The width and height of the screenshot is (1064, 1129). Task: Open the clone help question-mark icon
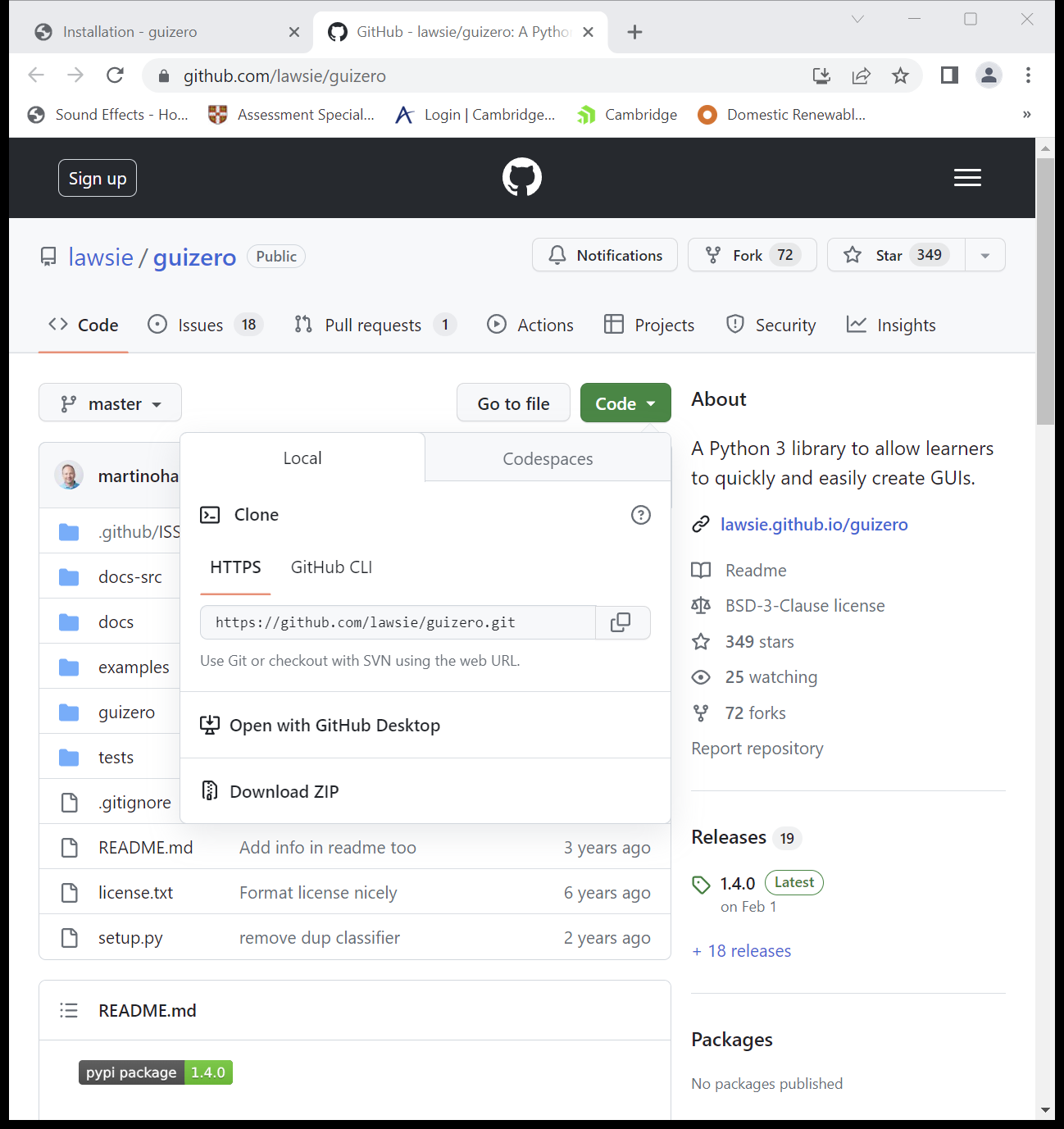pos(641,515)
